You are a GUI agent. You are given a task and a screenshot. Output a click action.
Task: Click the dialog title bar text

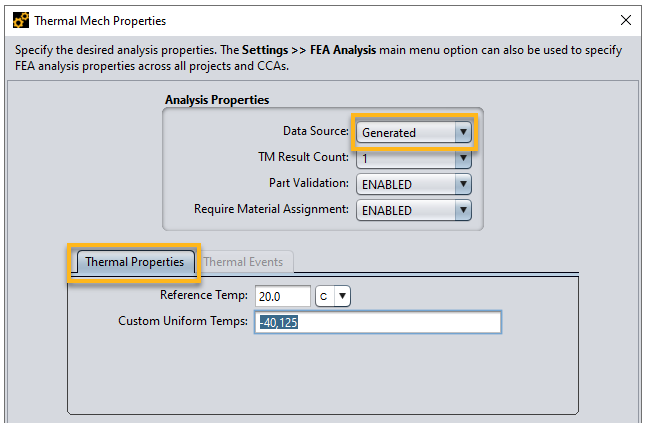[100, 20]
